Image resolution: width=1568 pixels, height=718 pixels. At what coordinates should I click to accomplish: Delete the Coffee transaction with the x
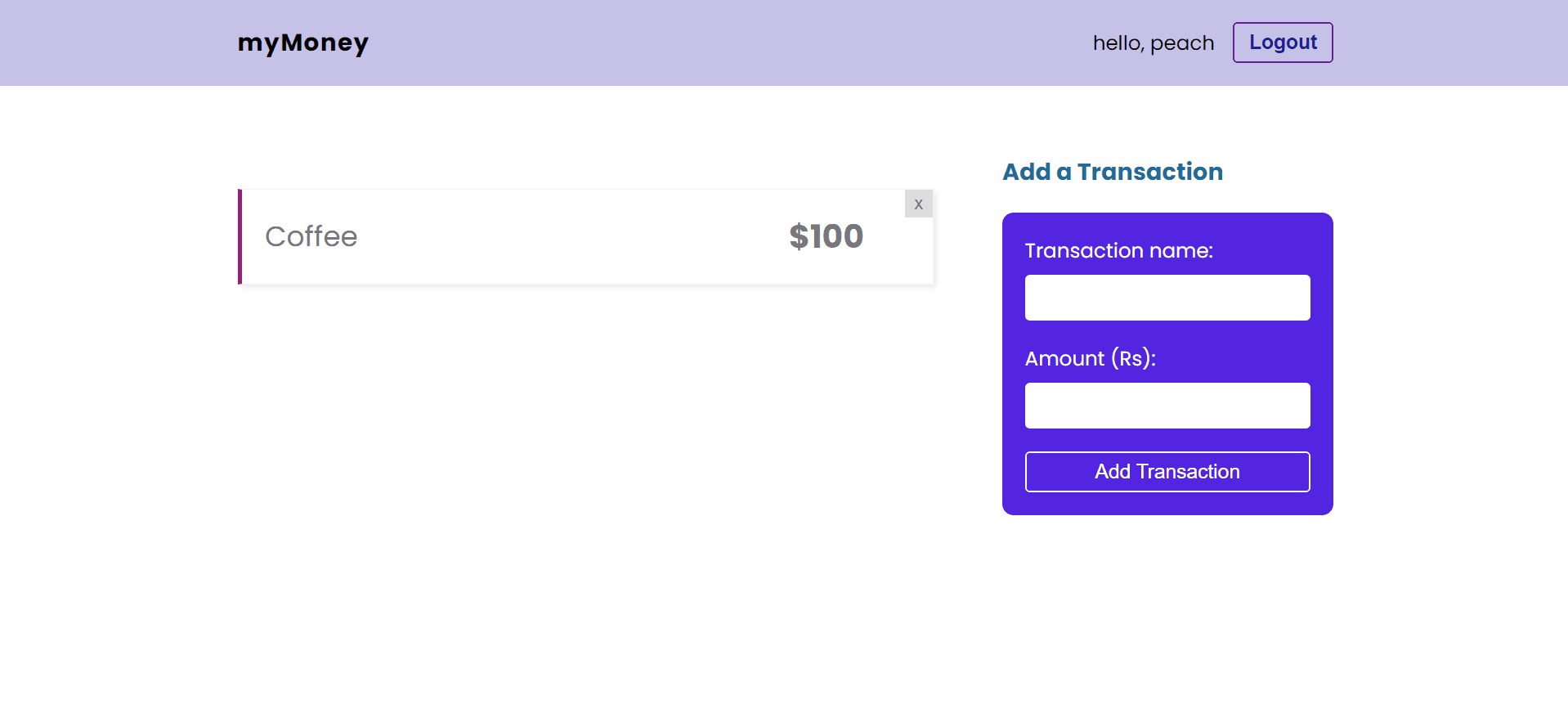(918, 204)
